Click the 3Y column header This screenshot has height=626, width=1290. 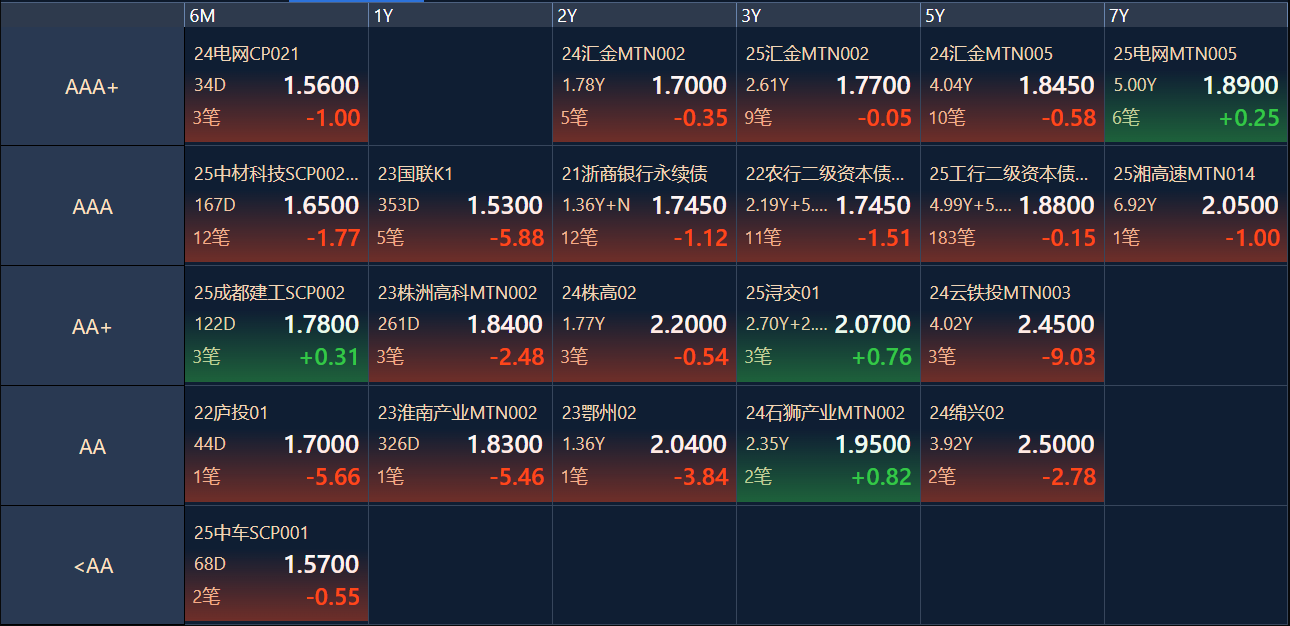click(829, 15)
